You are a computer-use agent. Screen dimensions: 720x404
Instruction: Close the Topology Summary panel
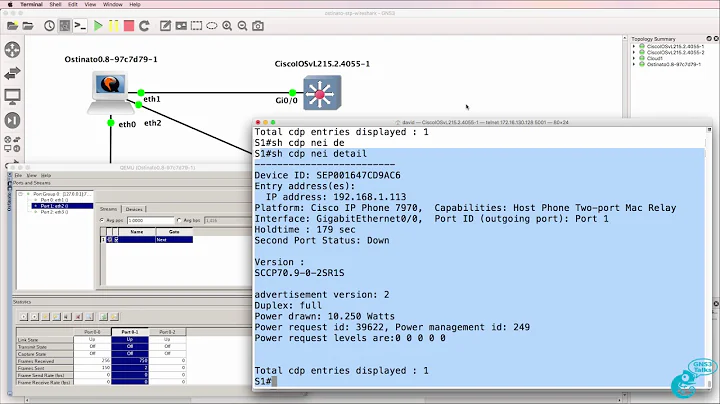716,39
